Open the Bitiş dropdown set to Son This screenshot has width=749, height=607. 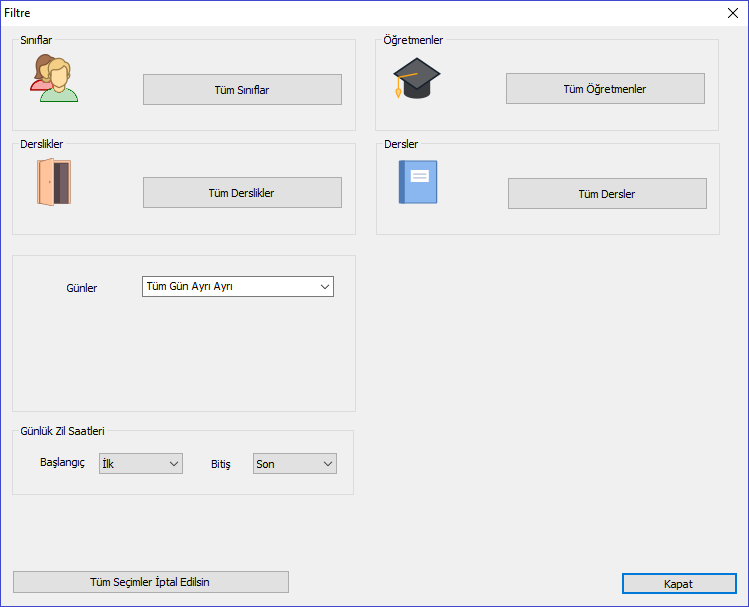click(295, 464)
